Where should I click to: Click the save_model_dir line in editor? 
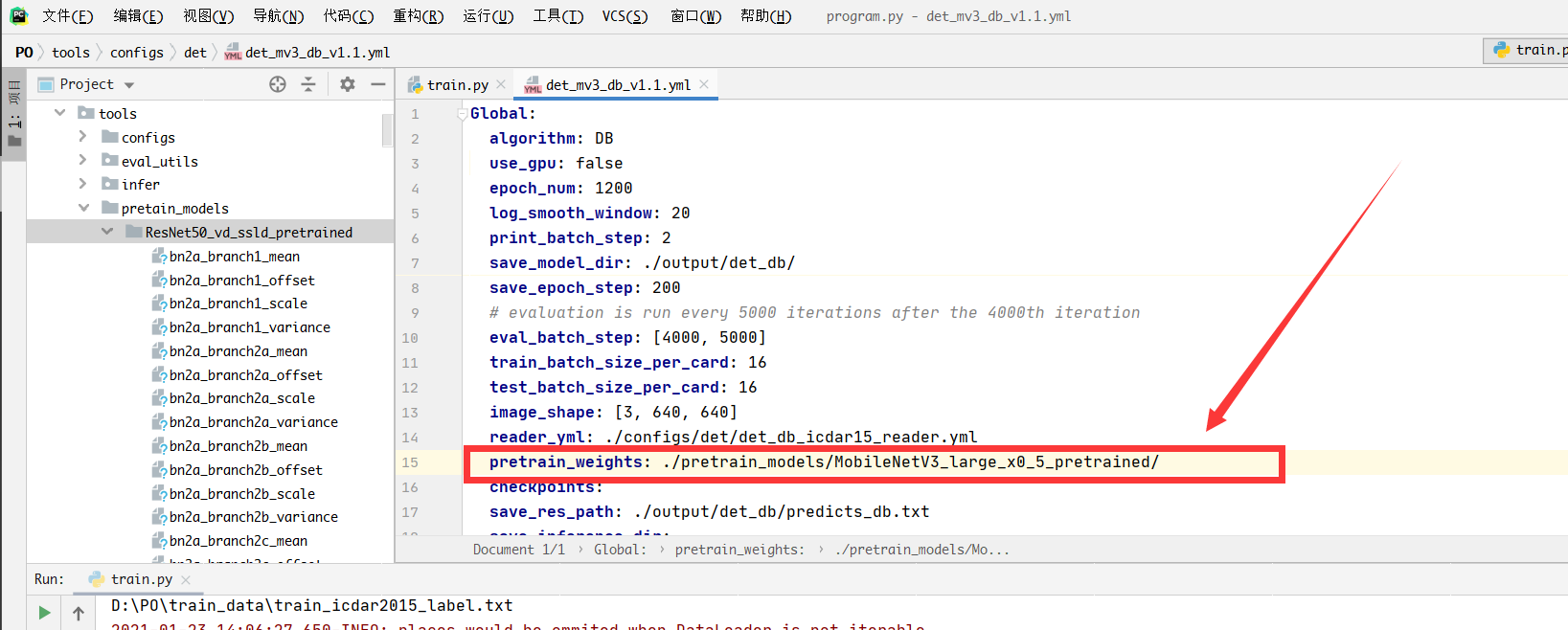pyautogui.click(x=642, y=262)
